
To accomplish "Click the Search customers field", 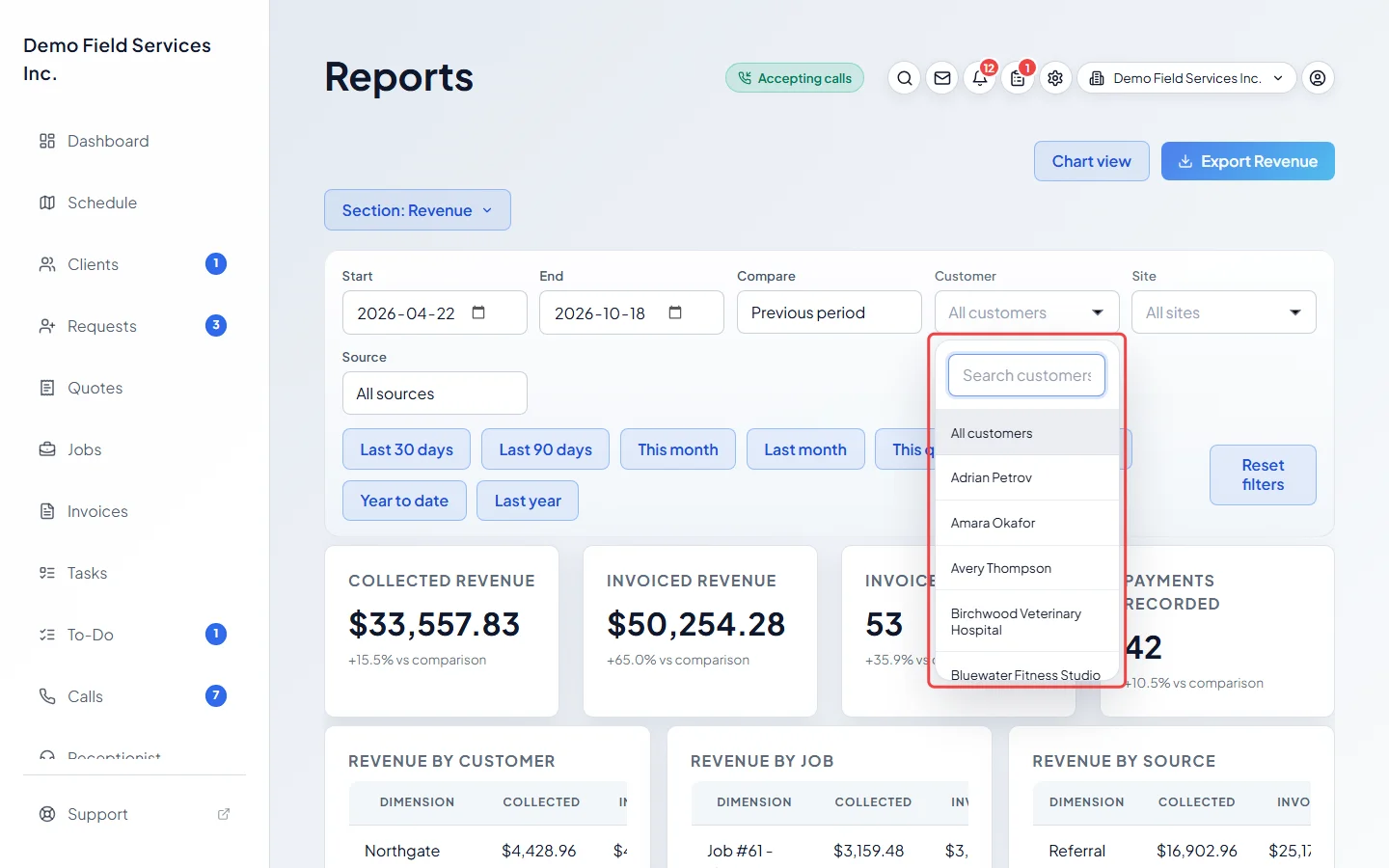I will point(1027,375).
